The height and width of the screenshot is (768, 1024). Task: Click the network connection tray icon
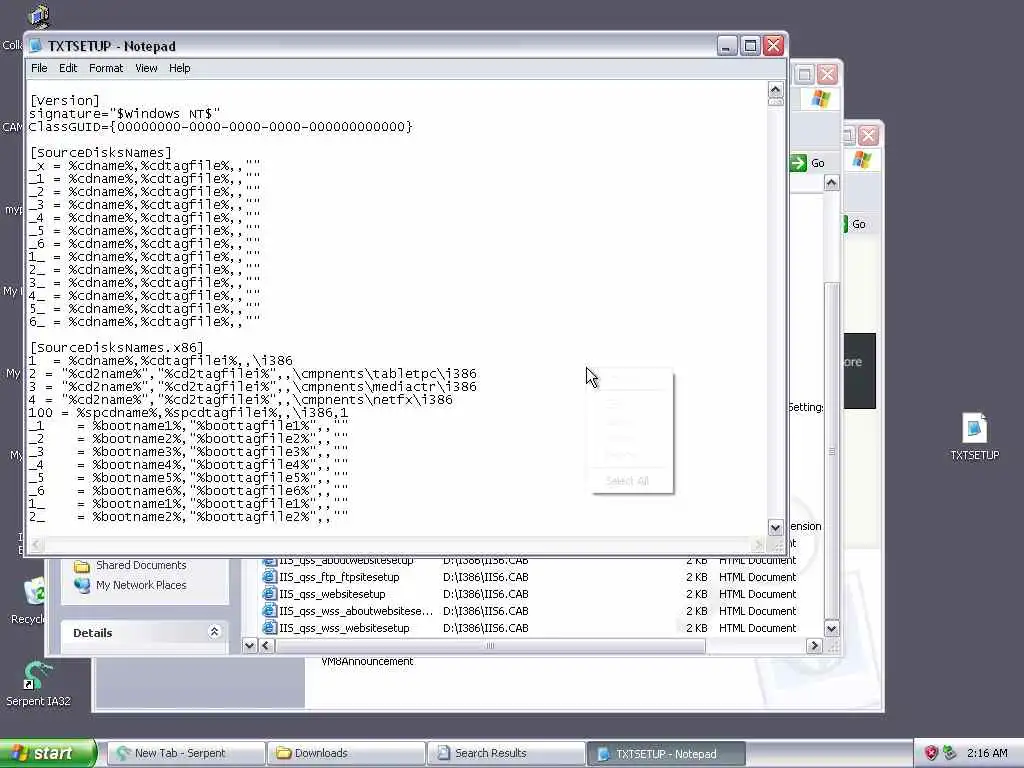(x=950, y=753)
